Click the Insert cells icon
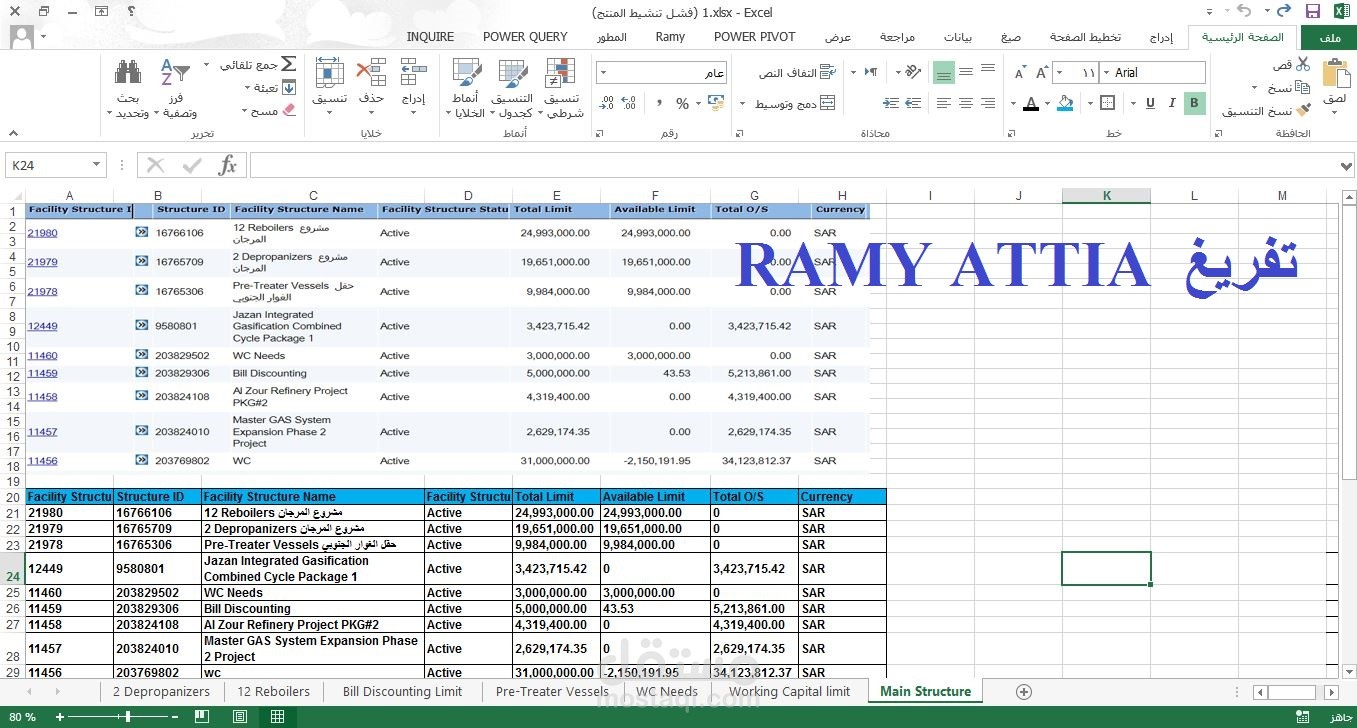1357x728 pixels. tap(413, 73)
